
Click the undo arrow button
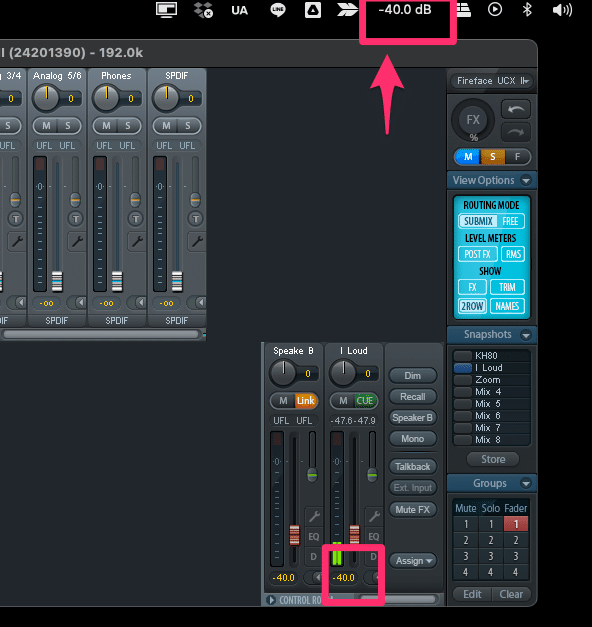(x=516, y=109)
